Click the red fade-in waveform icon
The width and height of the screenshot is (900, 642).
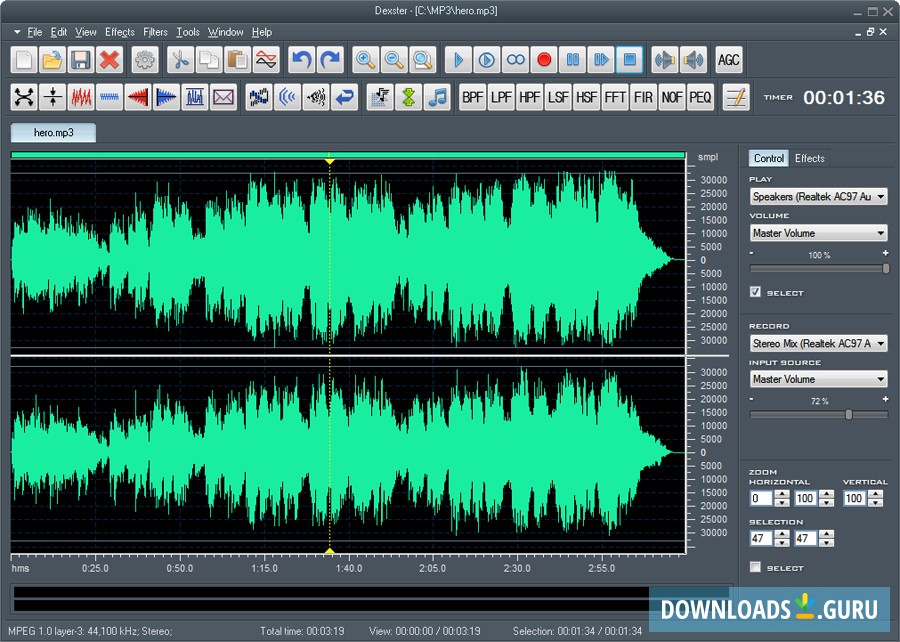pos(138,97)
